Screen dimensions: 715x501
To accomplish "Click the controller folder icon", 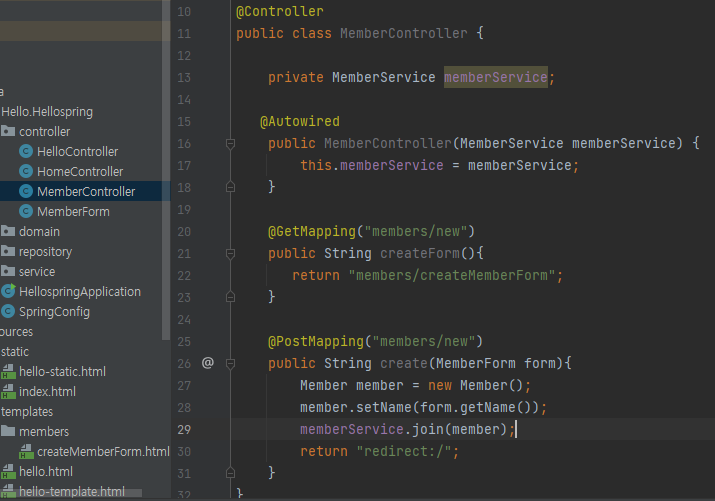I will click(8, 131).
